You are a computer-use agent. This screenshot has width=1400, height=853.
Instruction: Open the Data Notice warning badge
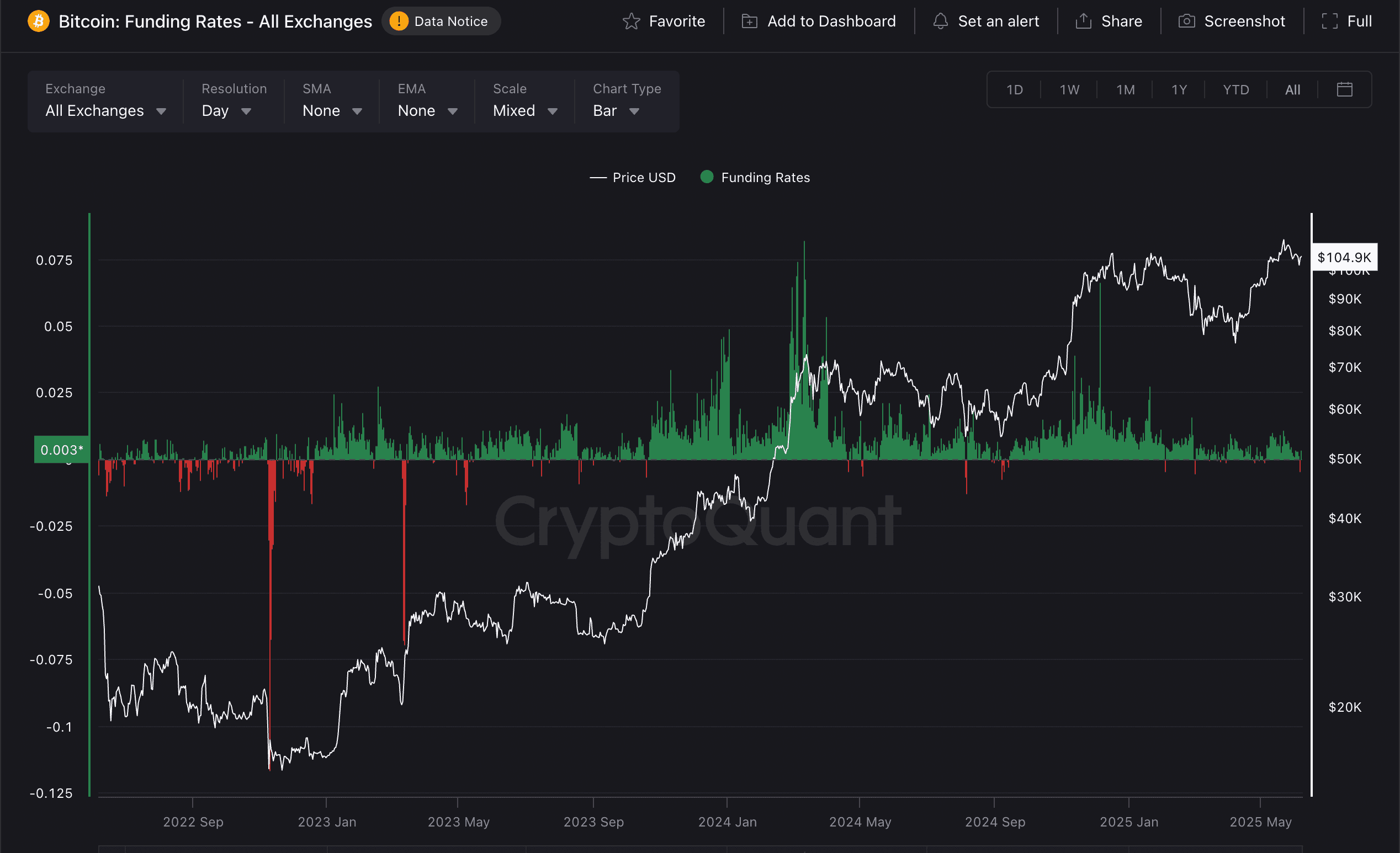coord(441,22)
